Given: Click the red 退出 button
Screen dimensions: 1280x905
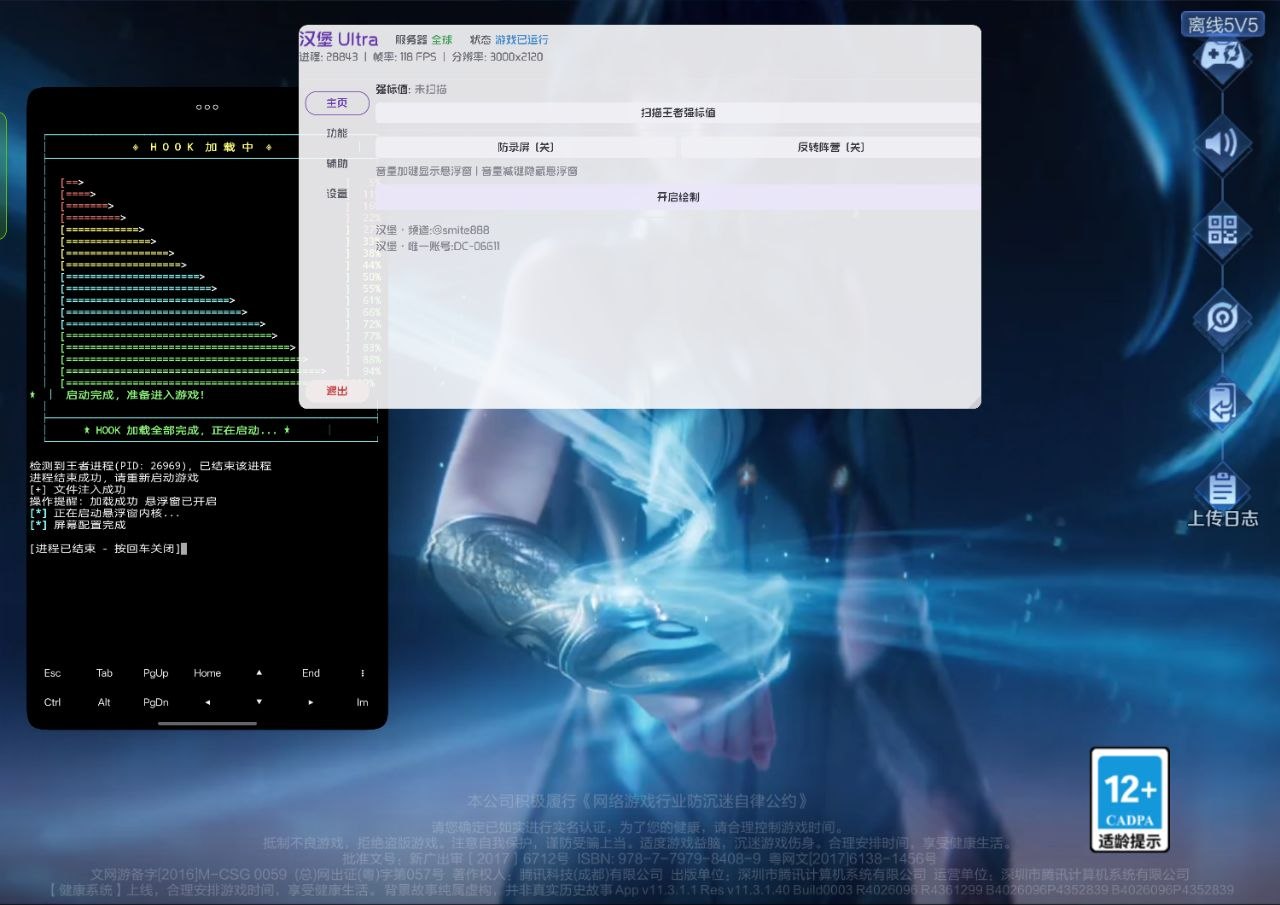Looking at the screenshot, I should tap(337, 391).
